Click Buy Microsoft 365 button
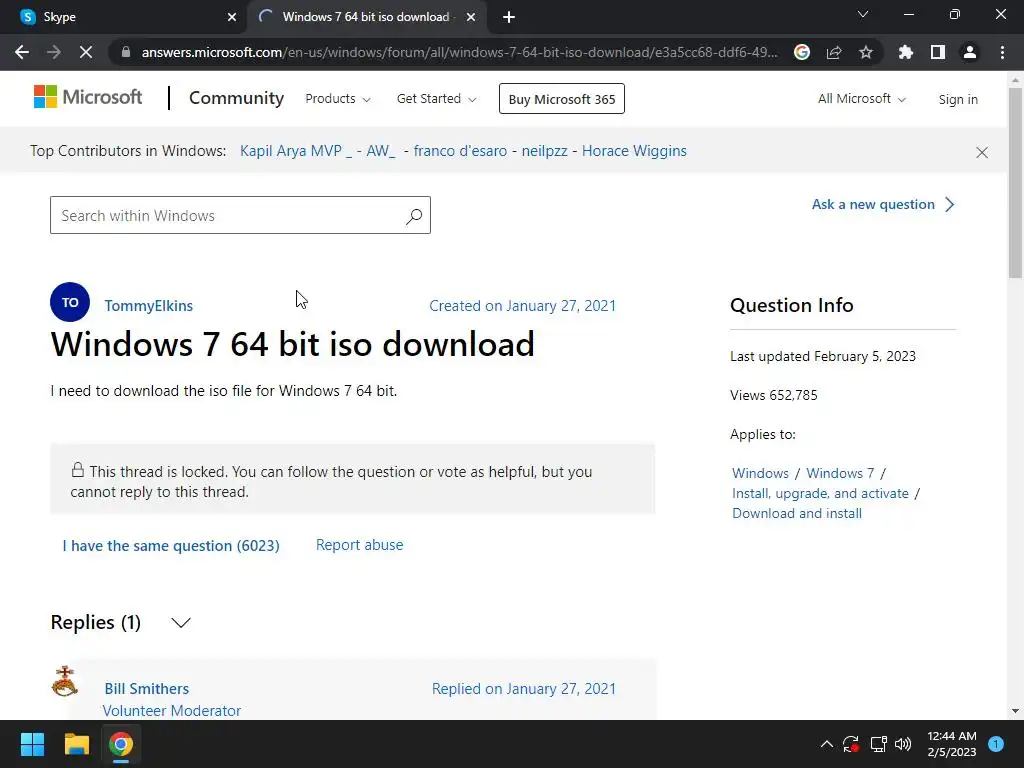The height and width of the screenshot is (768, 1024). tap(562, 99)
